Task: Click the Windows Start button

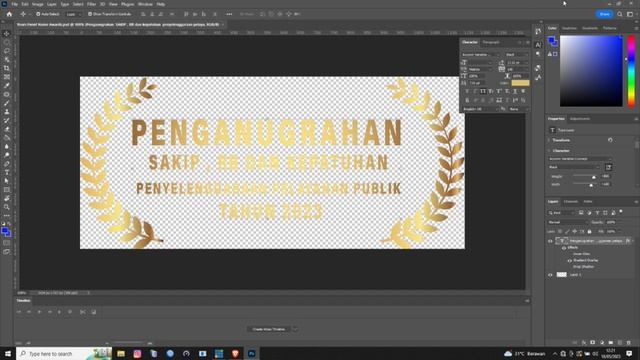Action: tap(8, 353)
